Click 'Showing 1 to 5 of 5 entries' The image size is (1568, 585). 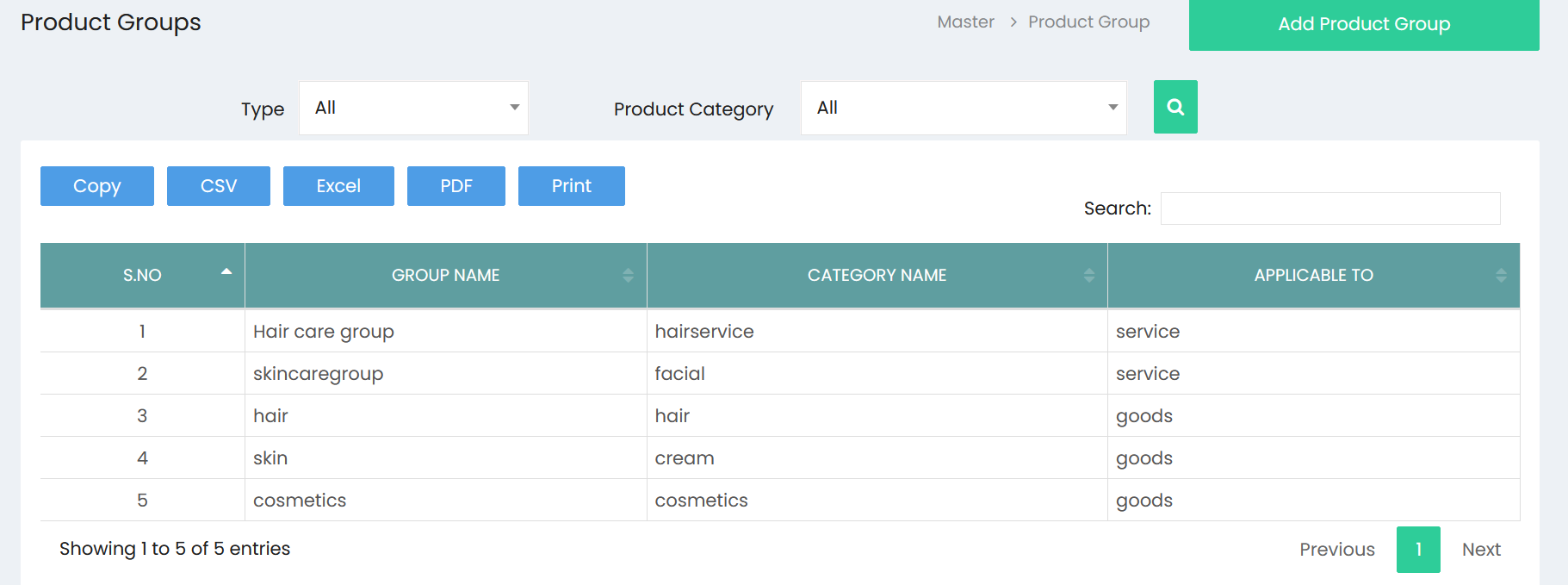(x=175, y=549)
